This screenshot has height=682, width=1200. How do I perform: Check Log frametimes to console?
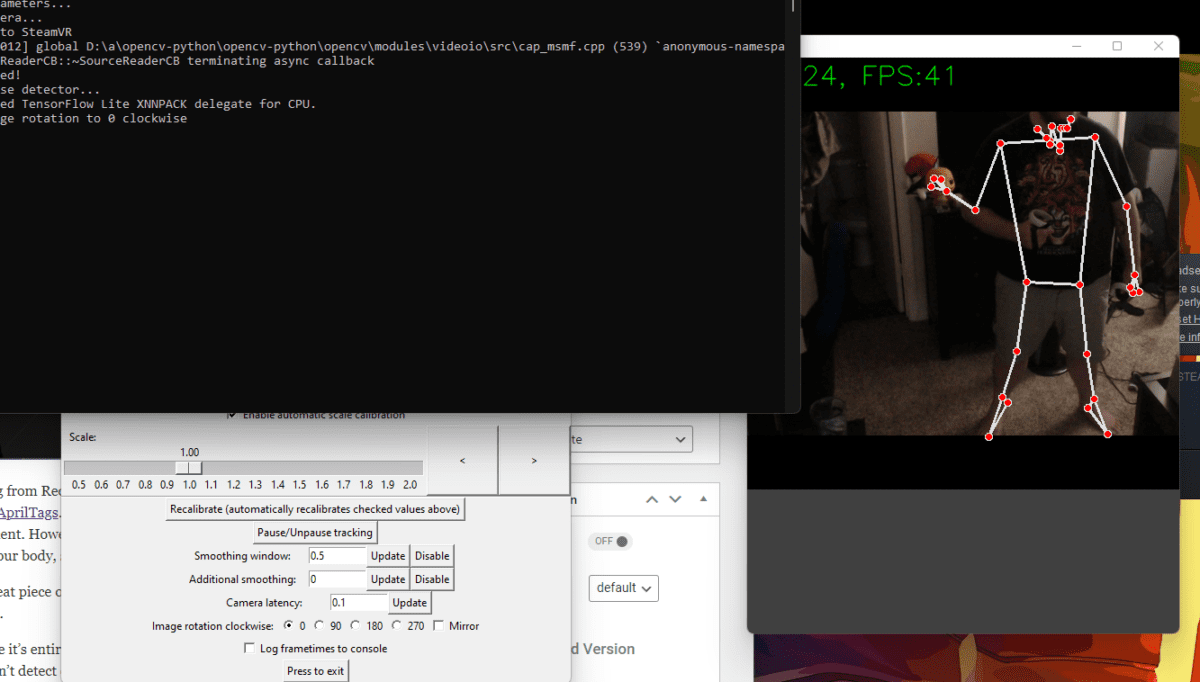(x=250, y=649)
